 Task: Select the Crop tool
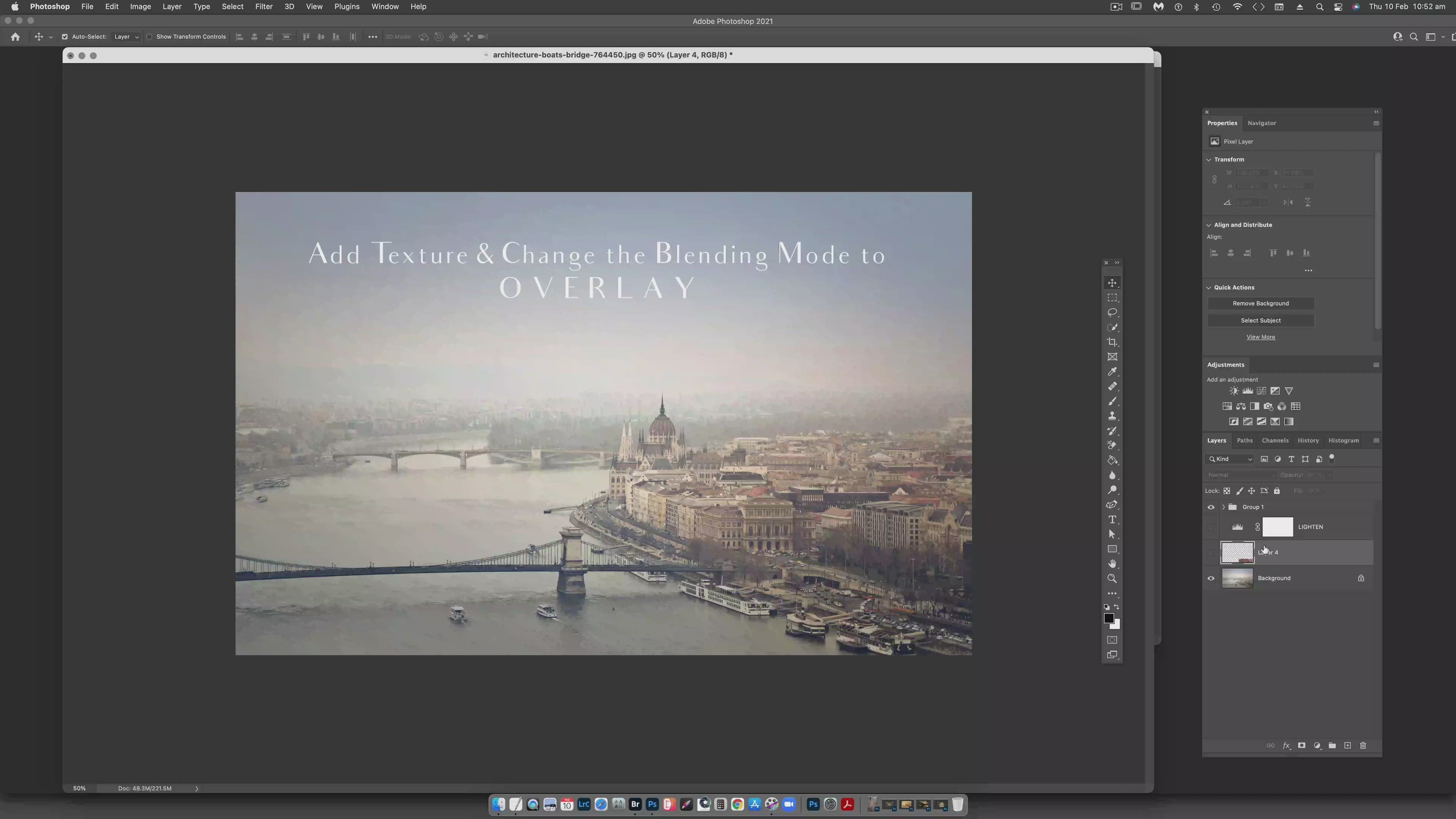pyautogui.click(x=1112, y=342)
